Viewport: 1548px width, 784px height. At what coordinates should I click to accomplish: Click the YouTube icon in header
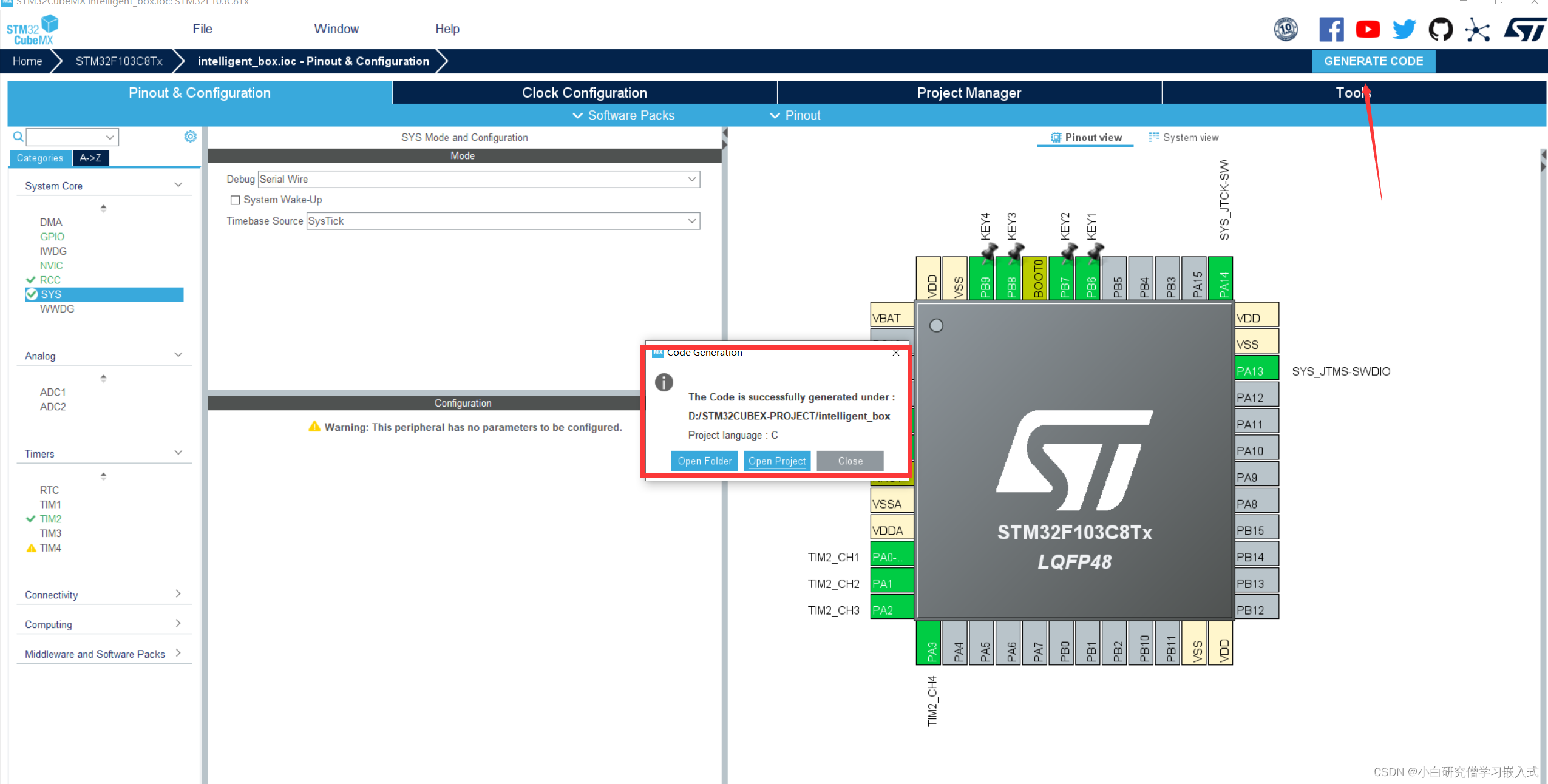click(1368, 29)
